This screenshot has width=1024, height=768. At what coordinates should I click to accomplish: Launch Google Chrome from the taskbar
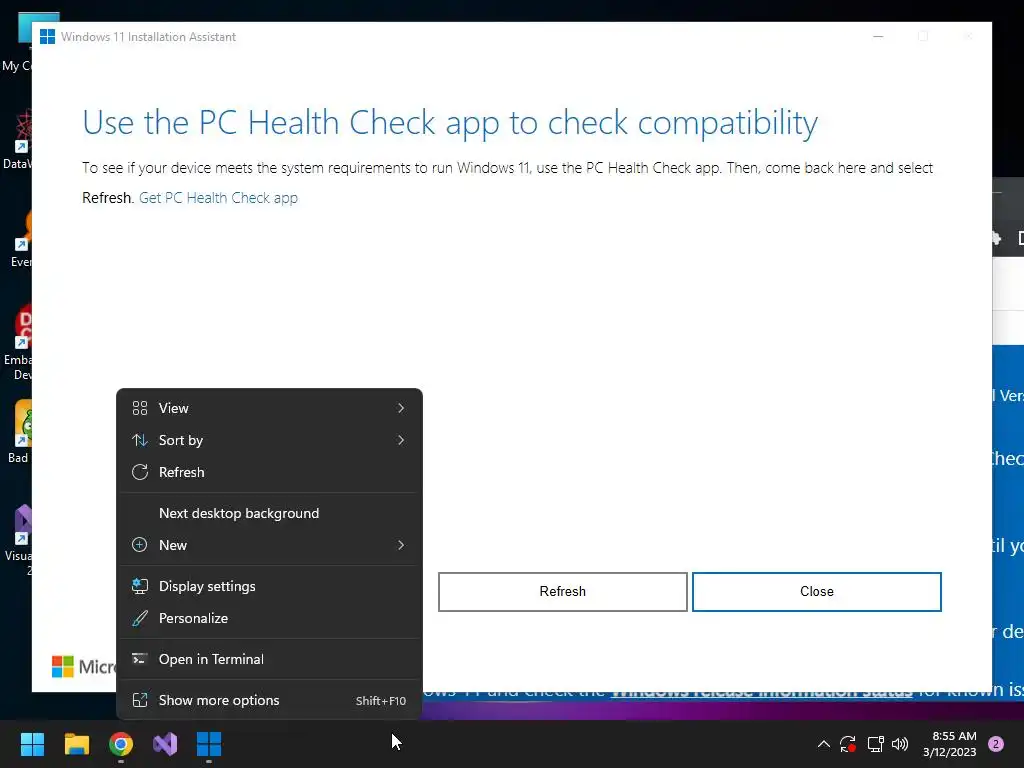pos(121,744)
